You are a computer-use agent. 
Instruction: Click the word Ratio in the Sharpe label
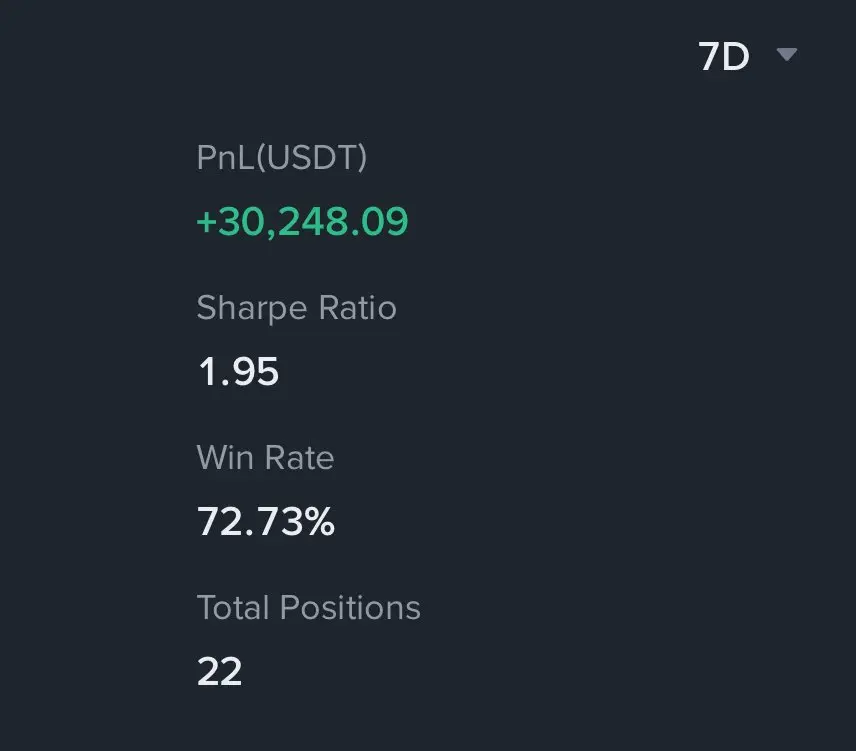[x=358, y=308]
